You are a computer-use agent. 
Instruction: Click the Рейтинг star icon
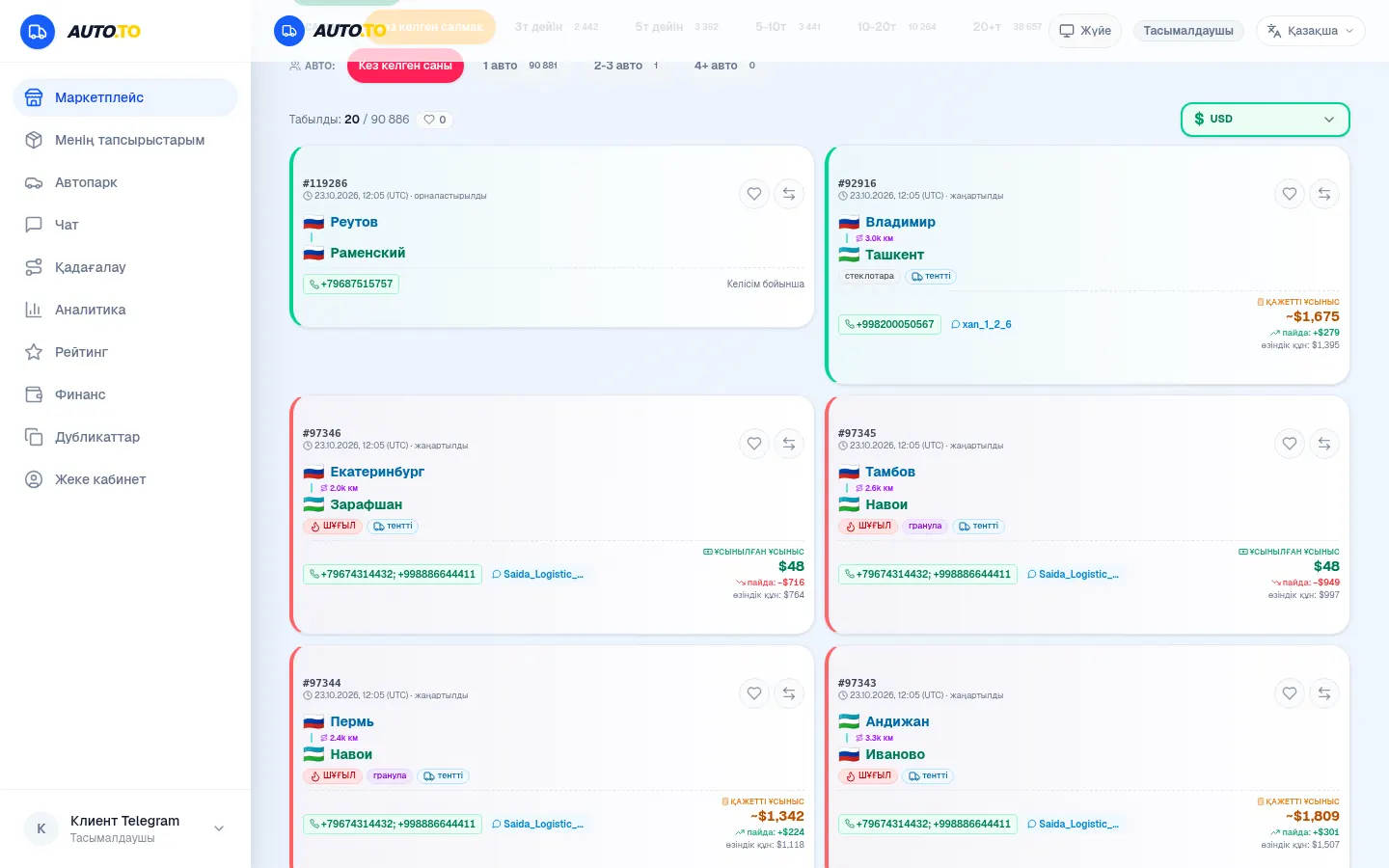click(x=34, y=352)
